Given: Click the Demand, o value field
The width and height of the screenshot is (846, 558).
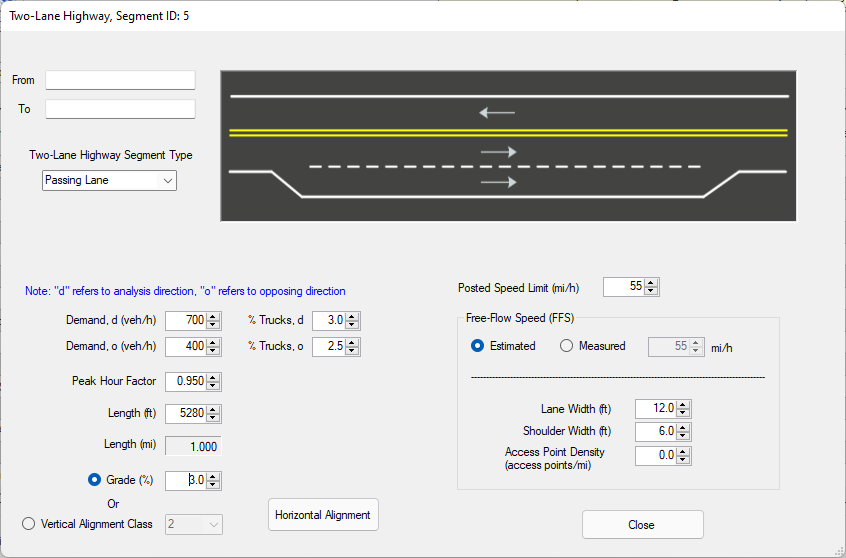Looking at the screenshot, I should point(186,346).
